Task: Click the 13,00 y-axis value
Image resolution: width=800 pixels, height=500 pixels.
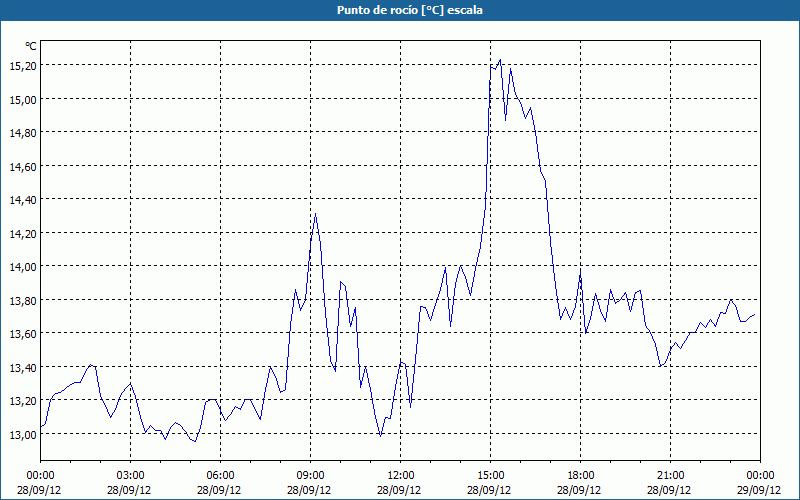Action: (23, 434)
